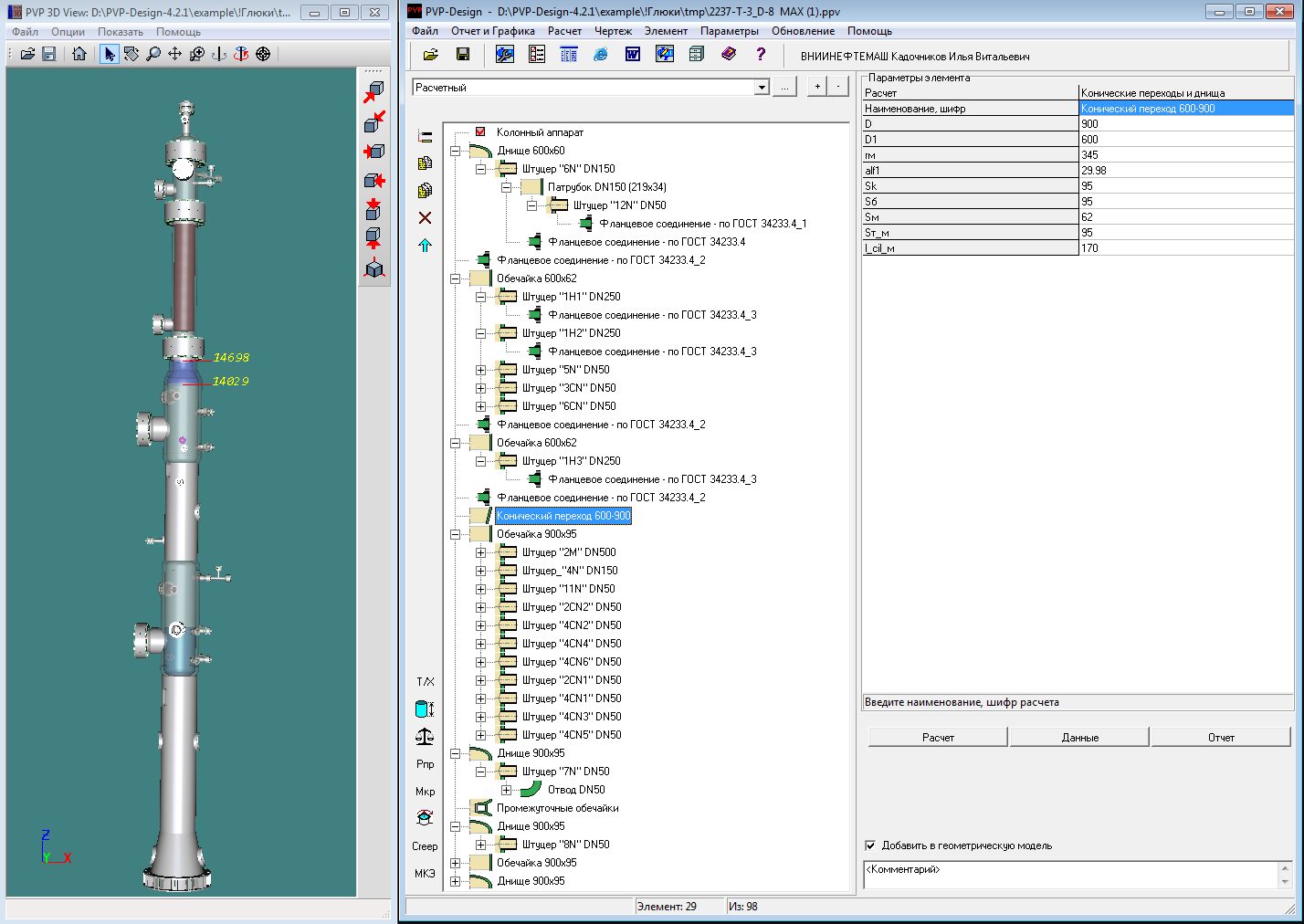Open the 'Расчетный' dropdown list
Viewport: 1304px width, 924px height.
pyautogui.click(x=762, y=88)
